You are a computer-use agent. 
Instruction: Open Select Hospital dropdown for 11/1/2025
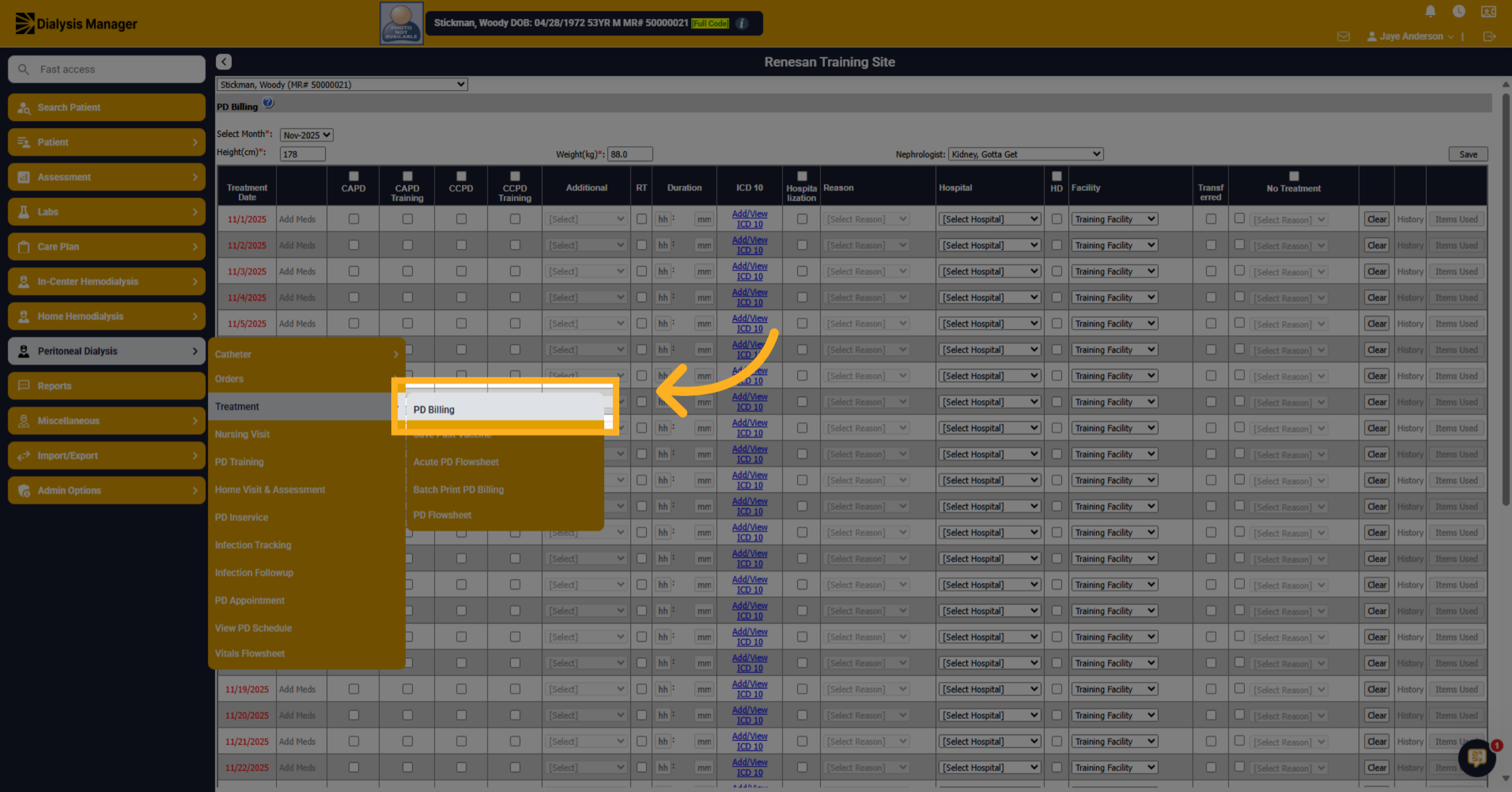coord(989,219)
